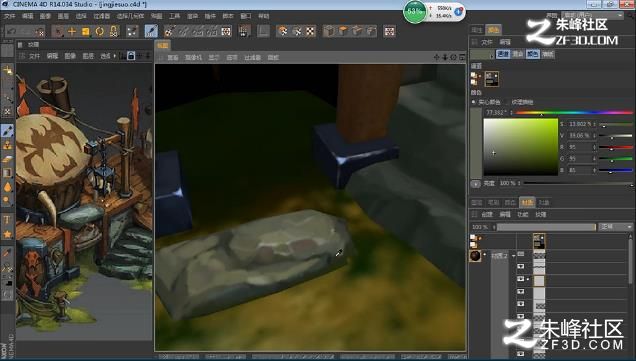Click the unhighlighted mode button beside the channel button
This screenshot has height=361, width=636.
[x=518, y=54]
